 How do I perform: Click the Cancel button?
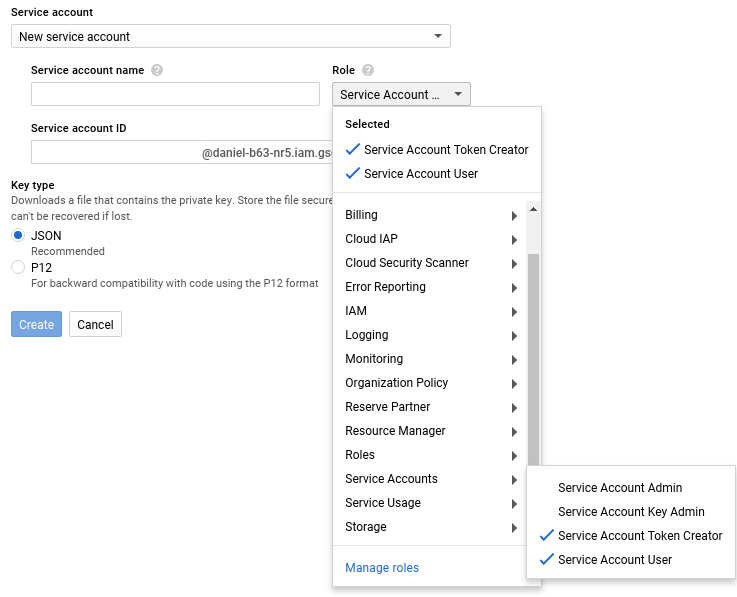pos(95,325)
